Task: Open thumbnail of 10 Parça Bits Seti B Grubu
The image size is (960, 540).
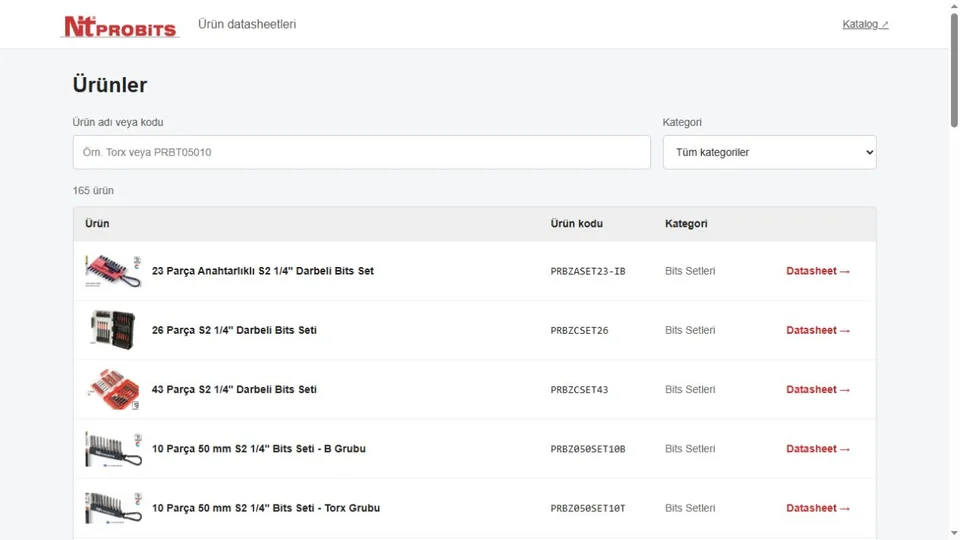Action: coord(113,449)
